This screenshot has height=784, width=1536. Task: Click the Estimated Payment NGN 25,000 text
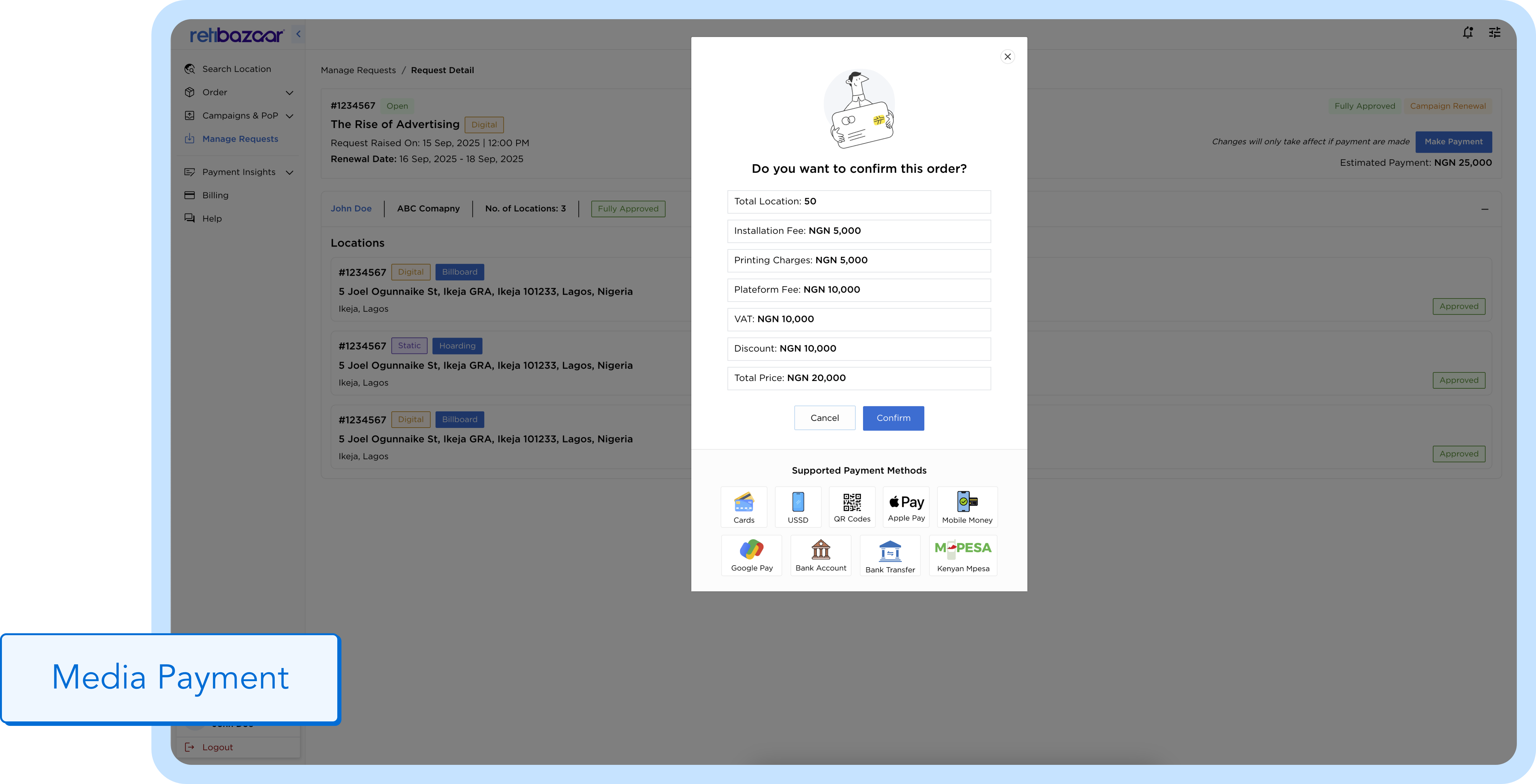coord(1416,163)
